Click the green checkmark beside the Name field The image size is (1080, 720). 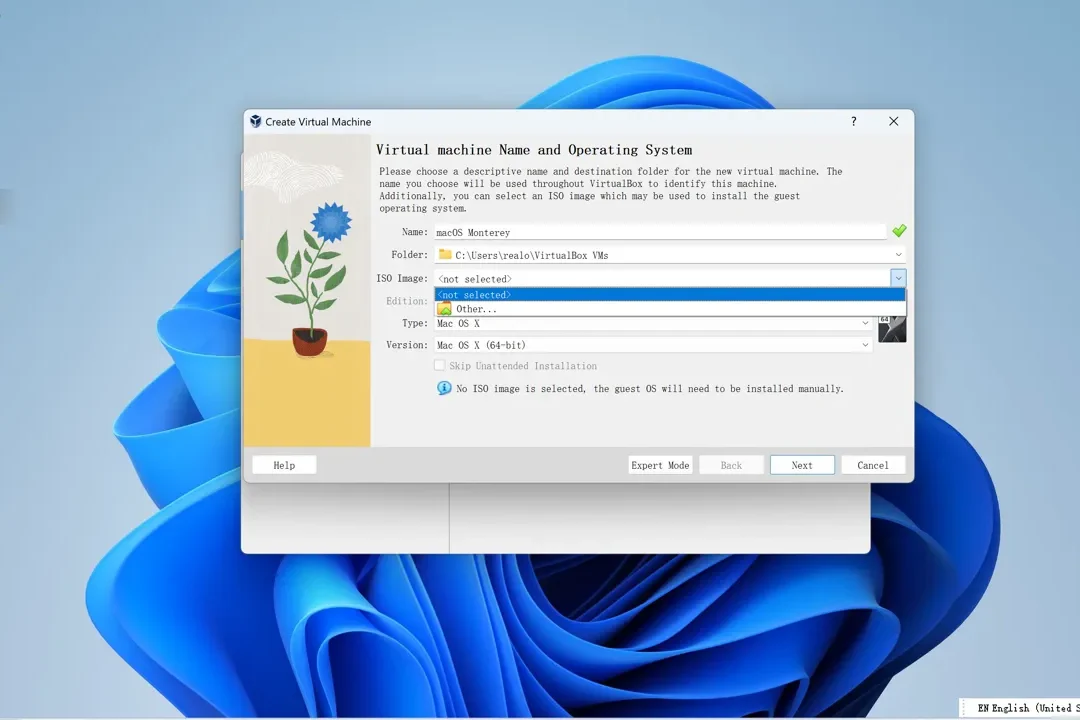coord(898,231)
